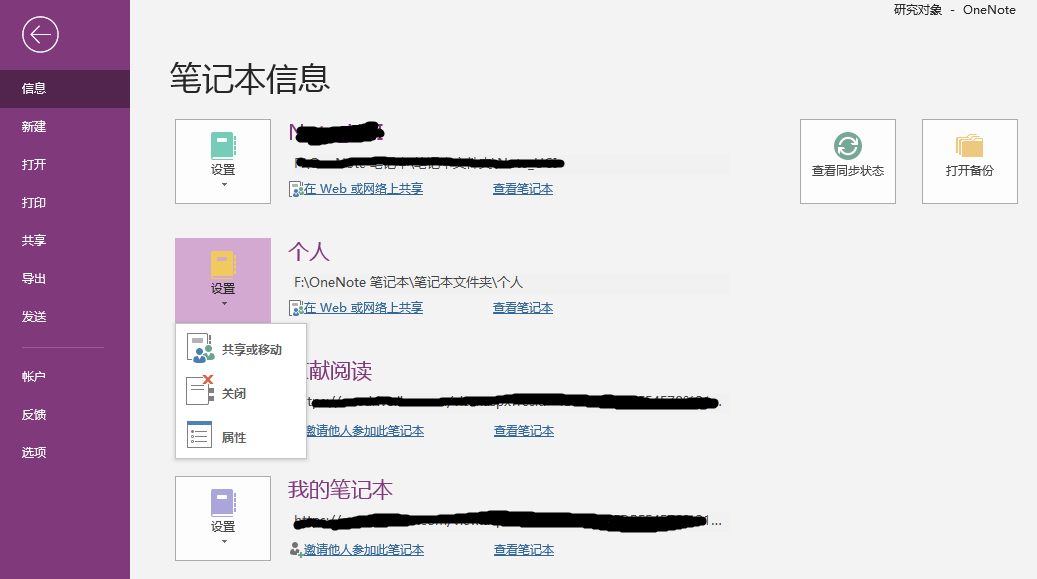Open the backup folder icon
This screenshot has width=1037, height=579.
(x=969, y=146)
